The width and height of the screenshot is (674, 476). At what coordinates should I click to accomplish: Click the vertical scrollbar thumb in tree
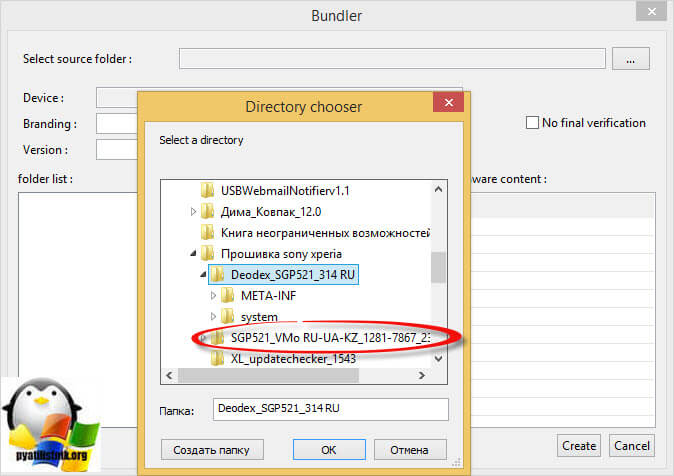[x=438, y=267]
